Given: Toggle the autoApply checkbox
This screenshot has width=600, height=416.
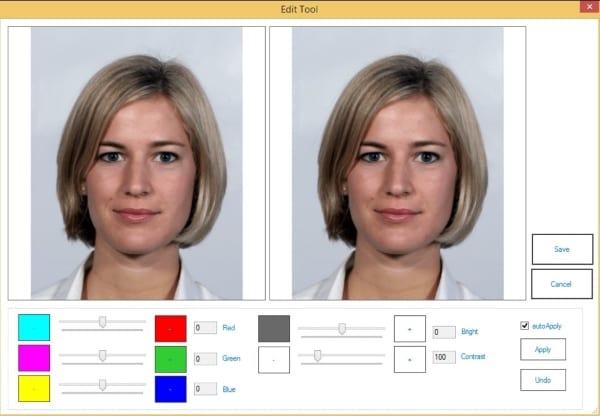Looking at the screenshot, I should tap(525, 326).
